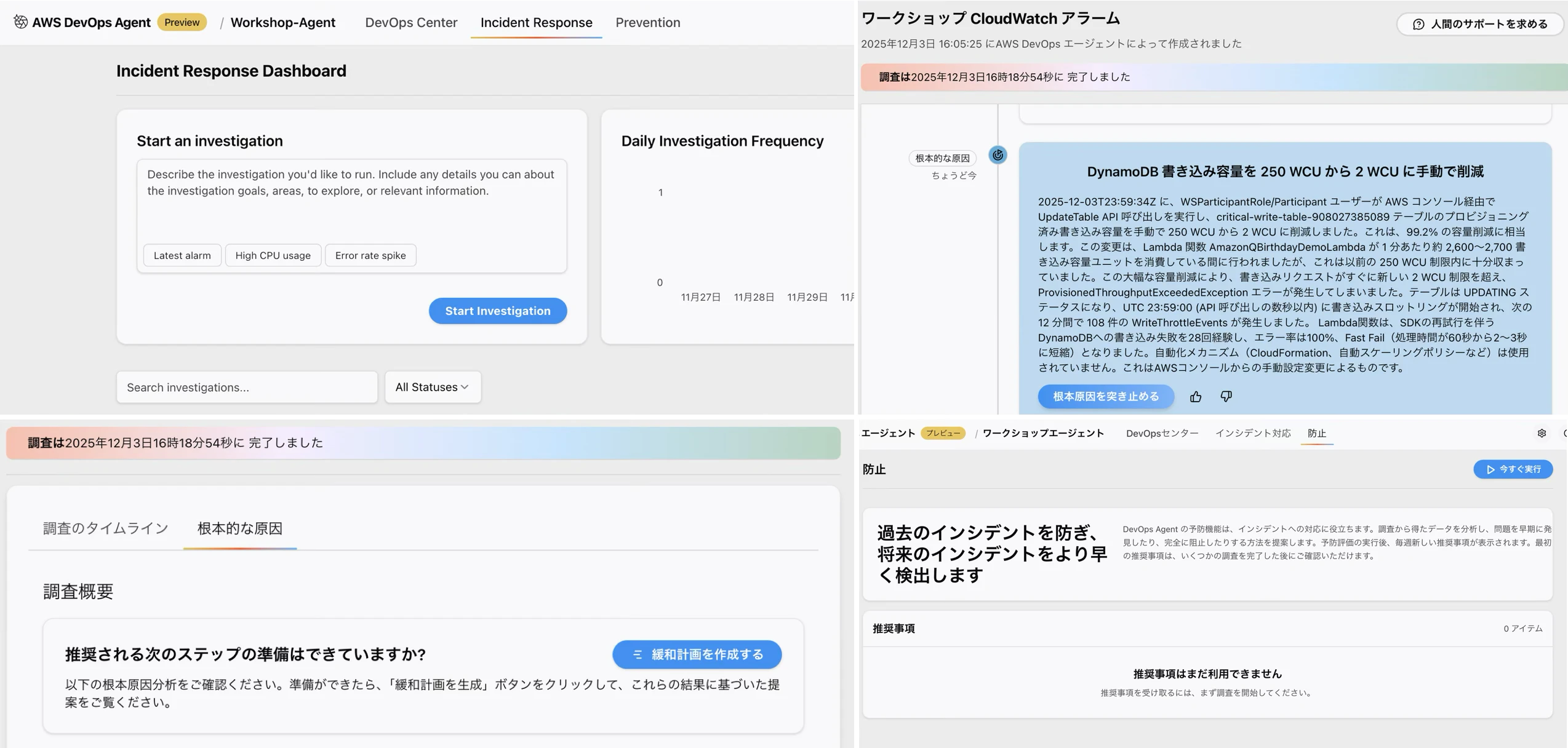Click the 根本原因を突き止める button
The image size is (1568, 748).
[1106, 397]
